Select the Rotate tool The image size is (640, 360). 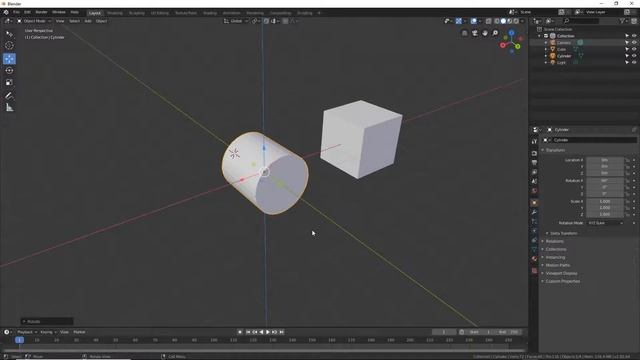[x=9, y=70]
